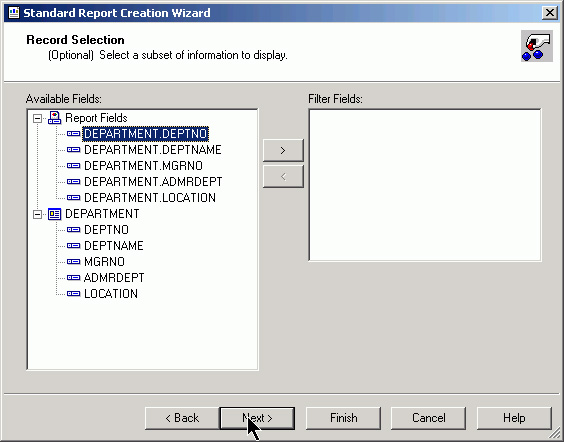Viewport: 564px width, 442px height.
Task: Select the Report Fields root label
Action: (x=96, y=118)
